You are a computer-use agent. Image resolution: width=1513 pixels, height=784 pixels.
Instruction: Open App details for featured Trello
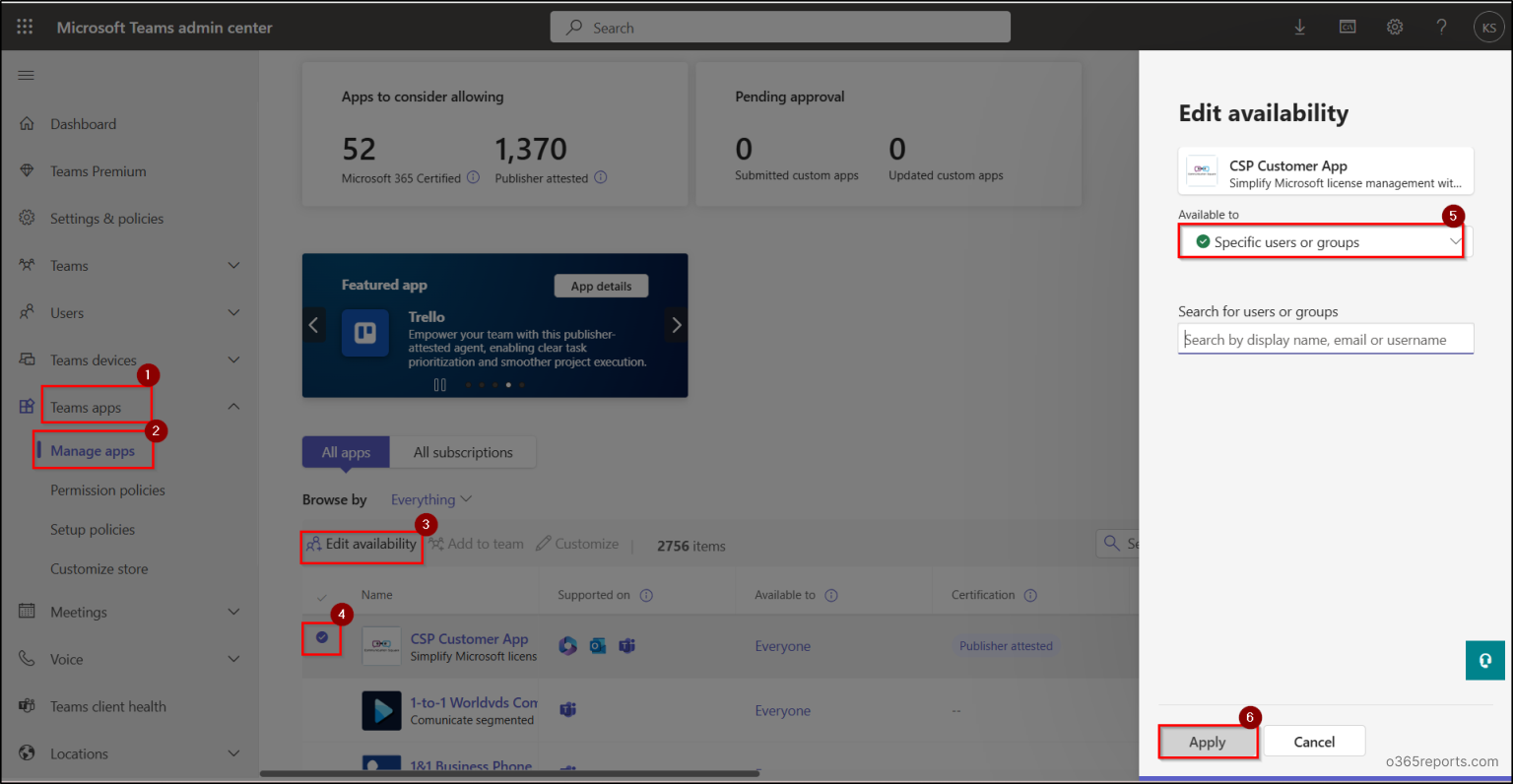tap(601, 286)
